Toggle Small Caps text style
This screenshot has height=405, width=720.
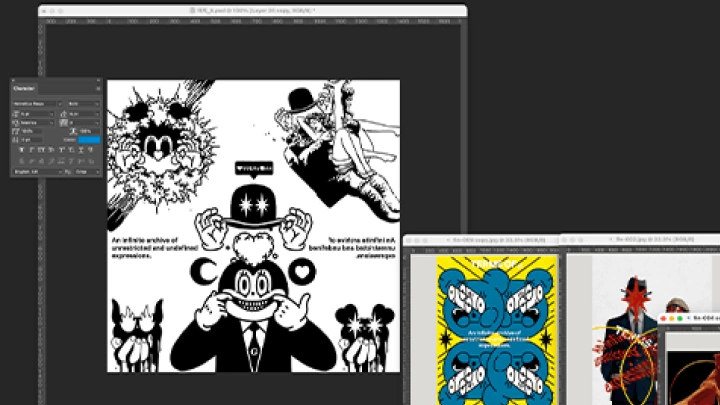click(x=51, y=150)
